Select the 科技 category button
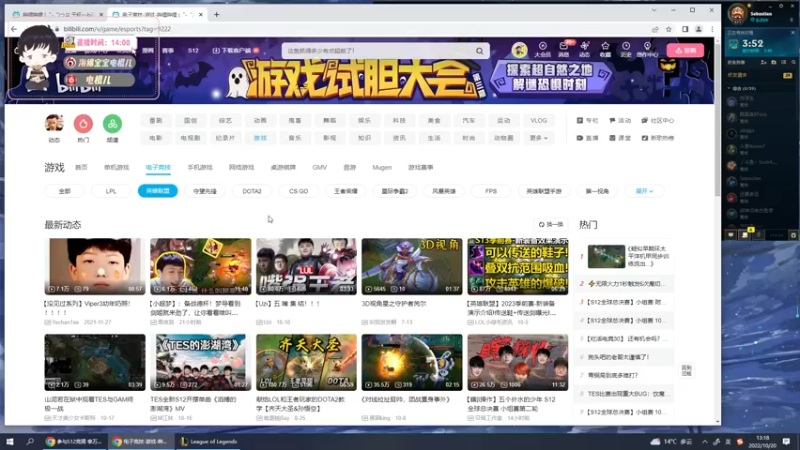 tap(399, 121)
